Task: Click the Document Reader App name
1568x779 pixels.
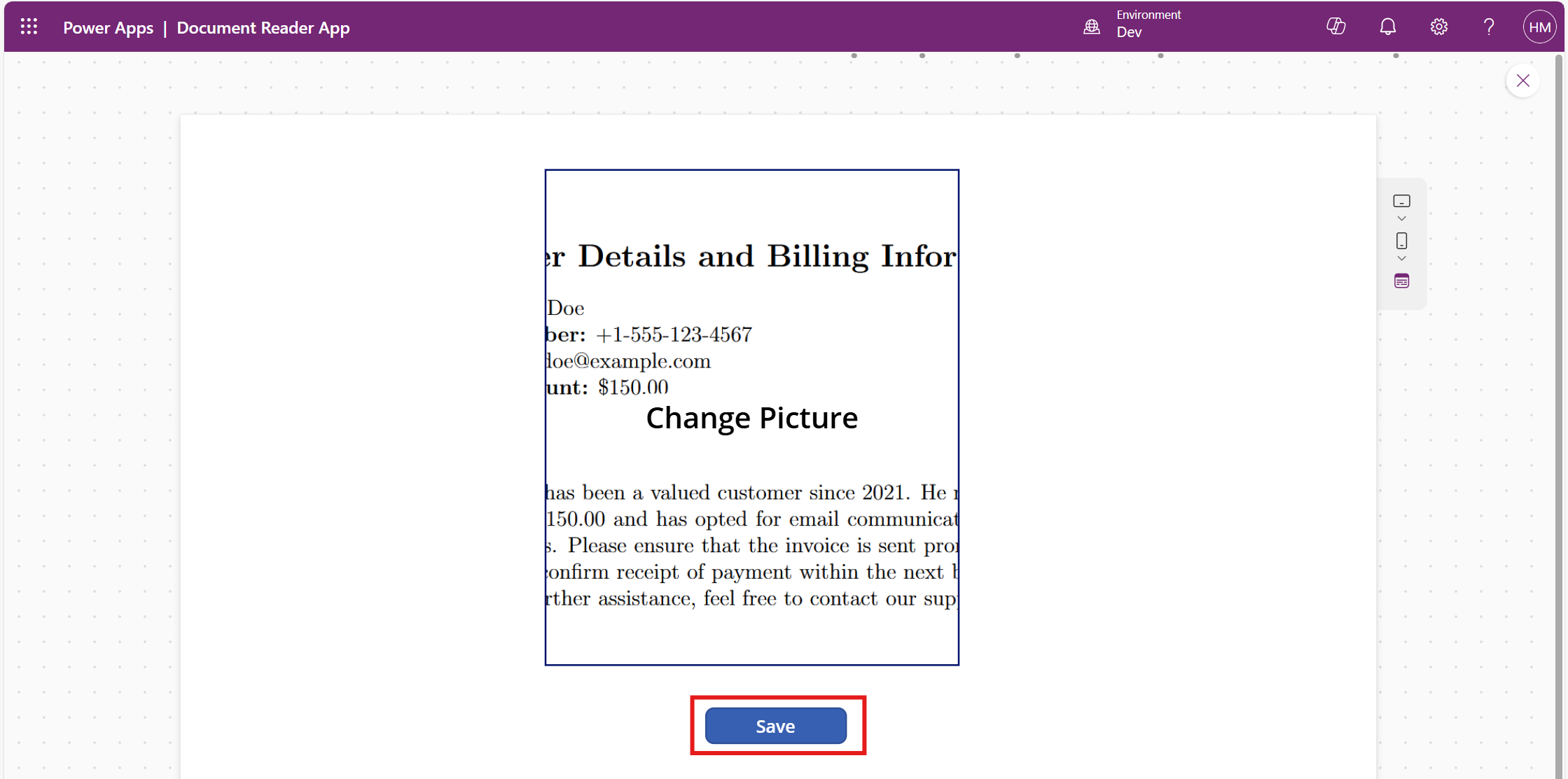Action: point(263,28)
